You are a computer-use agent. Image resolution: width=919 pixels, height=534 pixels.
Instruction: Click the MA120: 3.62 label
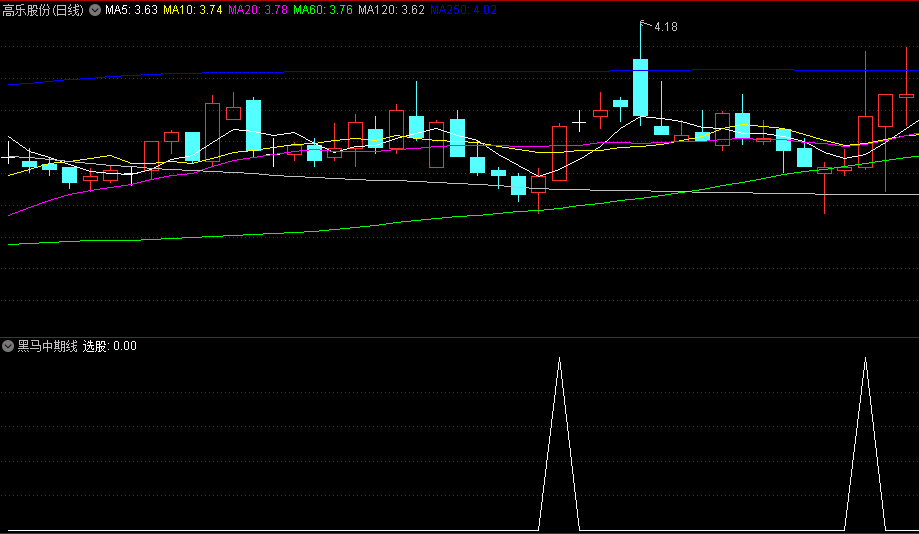[391, 10]
